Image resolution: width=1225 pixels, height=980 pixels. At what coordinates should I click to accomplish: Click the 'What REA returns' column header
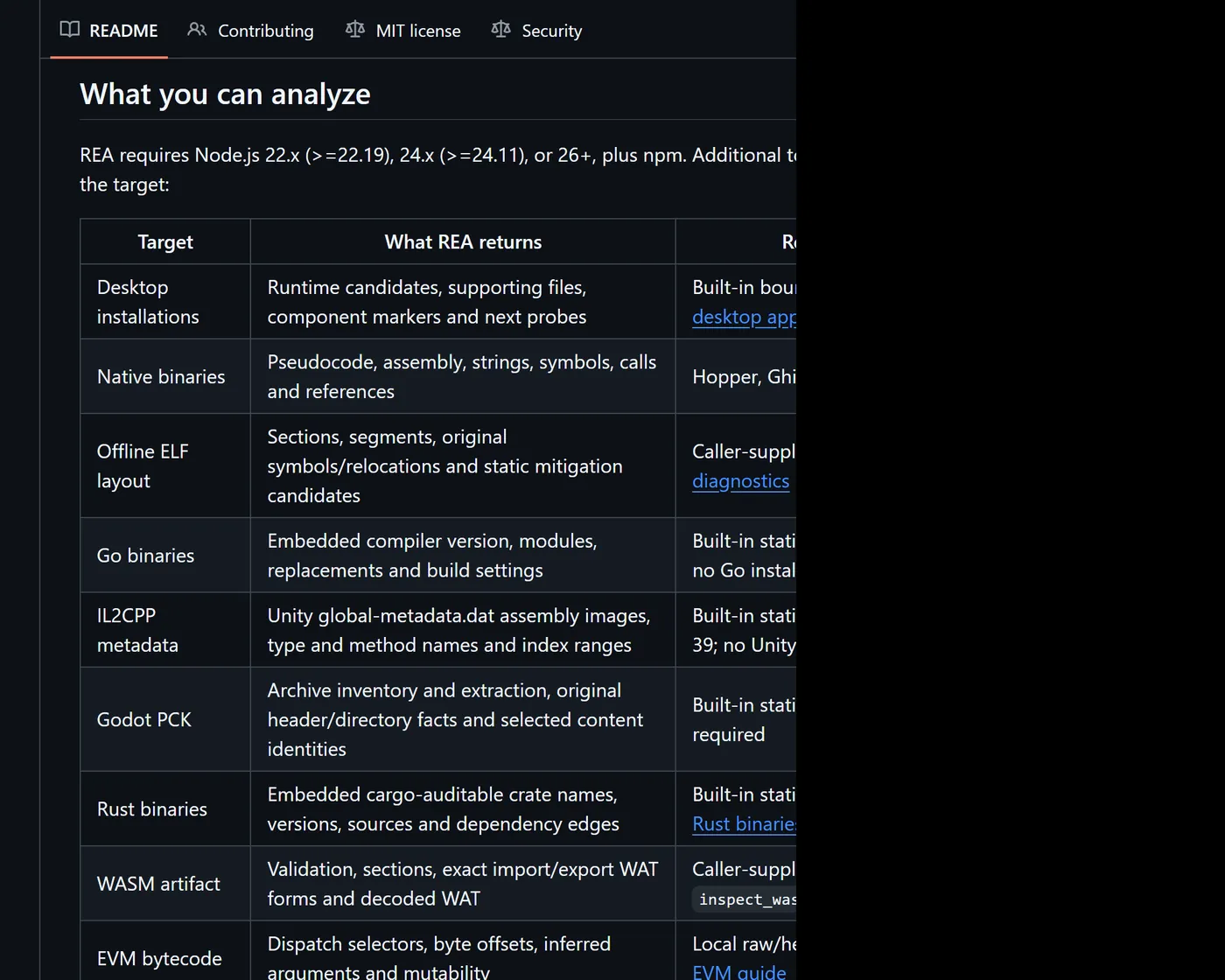(463, 242)
